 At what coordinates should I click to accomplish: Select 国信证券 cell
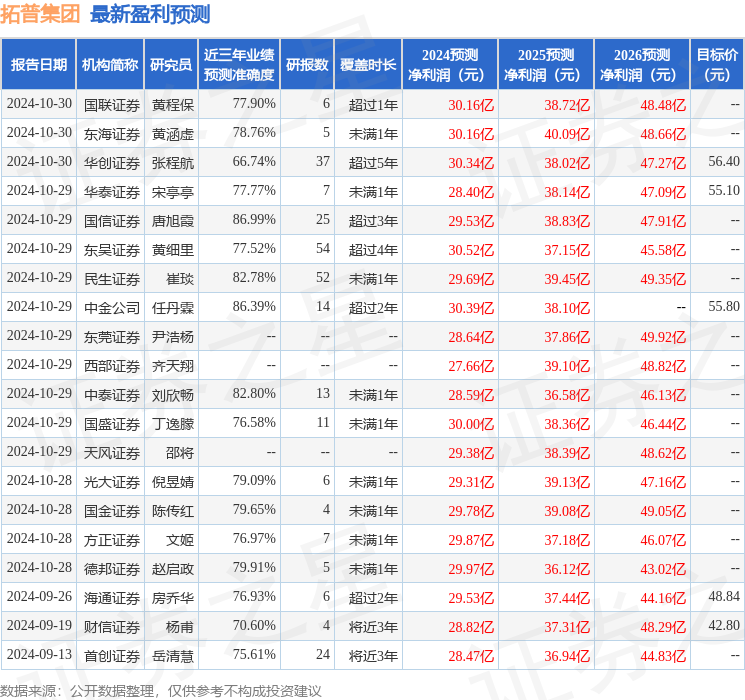coord(112,221)
